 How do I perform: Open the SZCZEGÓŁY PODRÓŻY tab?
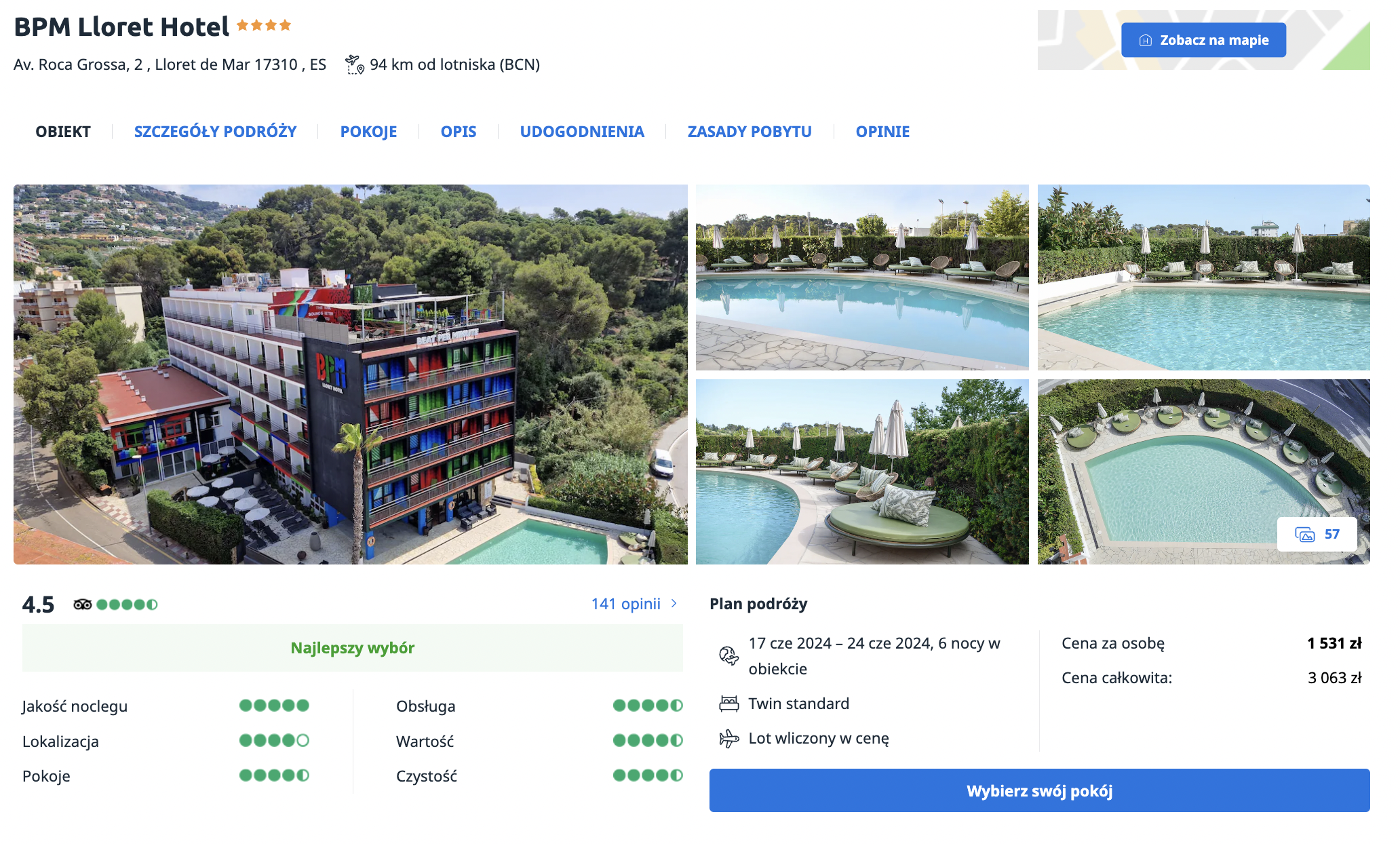pyautogui.click(x=215, y=132)
